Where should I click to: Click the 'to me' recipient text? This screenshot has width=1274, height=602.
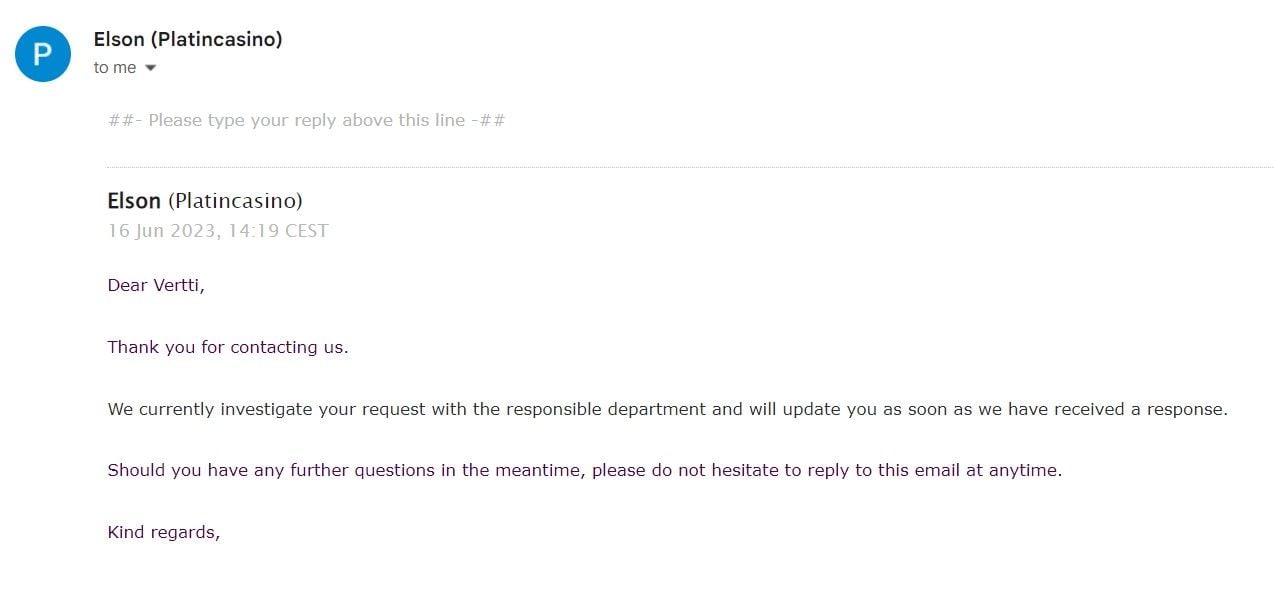115,67
